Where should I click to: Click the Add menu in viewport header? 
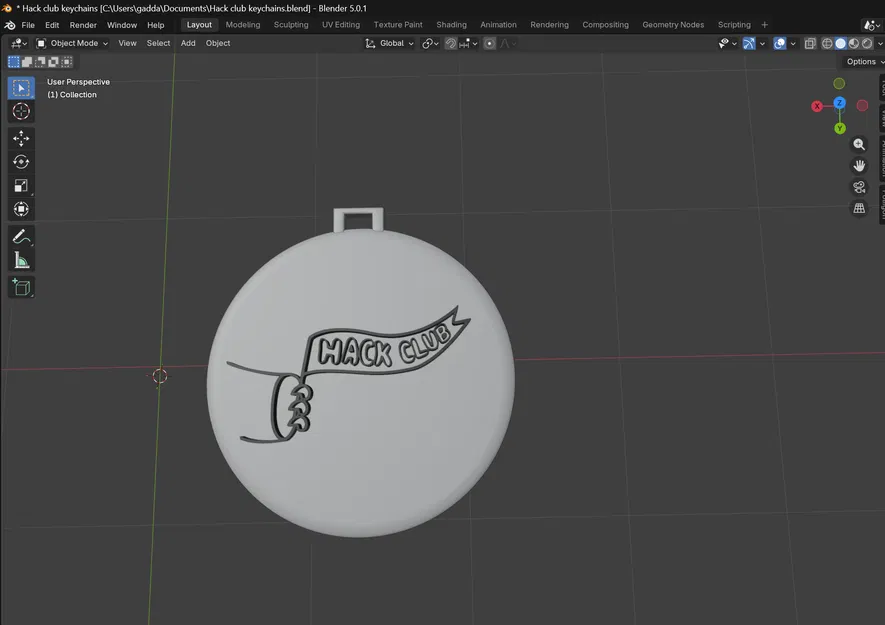pos(188,43)
